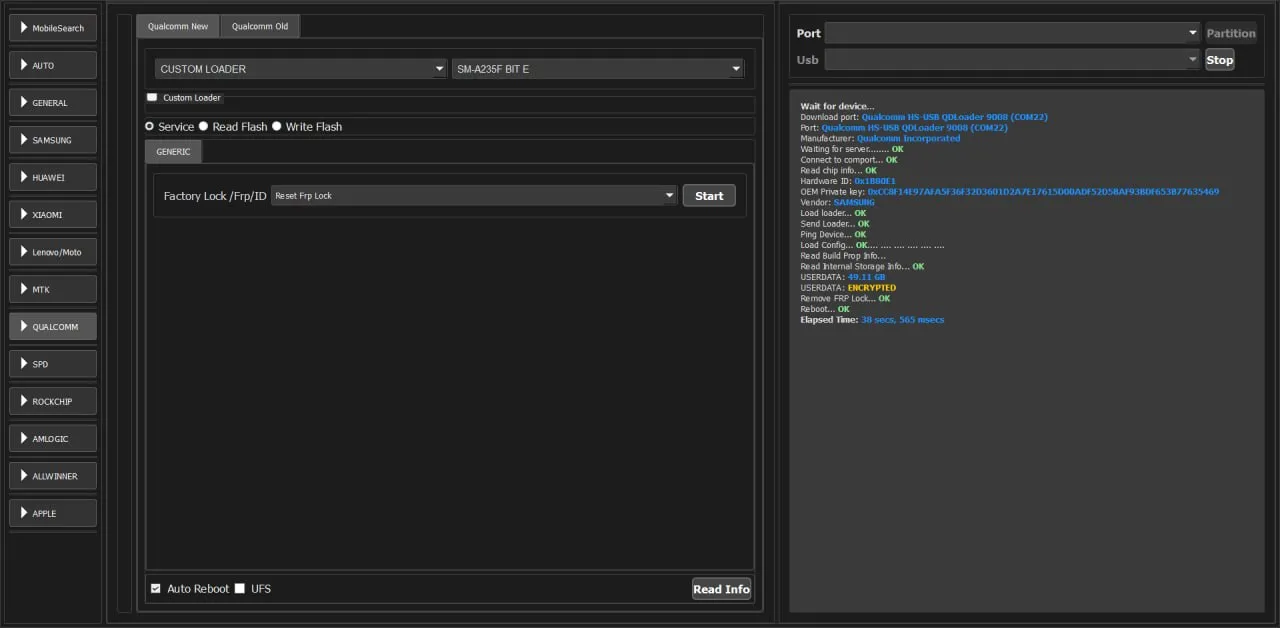Click the Read Info button
Viewport: 1280px width, 628px height.
pos(721,589)
